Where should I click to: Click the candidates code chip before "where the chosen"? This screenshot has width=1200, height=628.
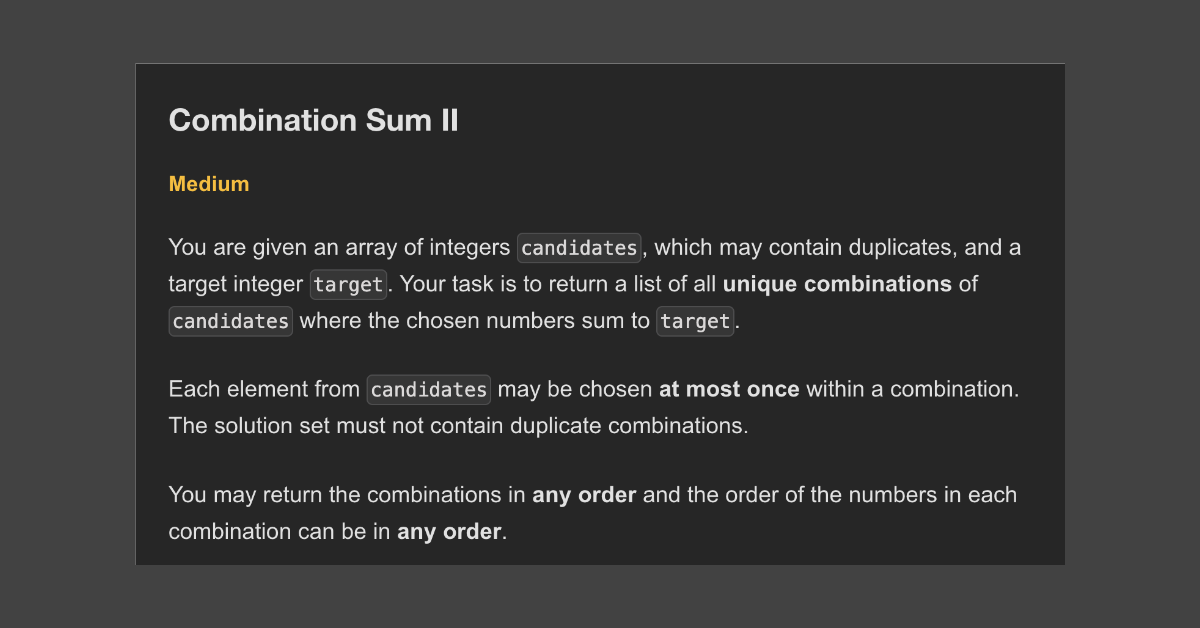(x=231, y=321)
